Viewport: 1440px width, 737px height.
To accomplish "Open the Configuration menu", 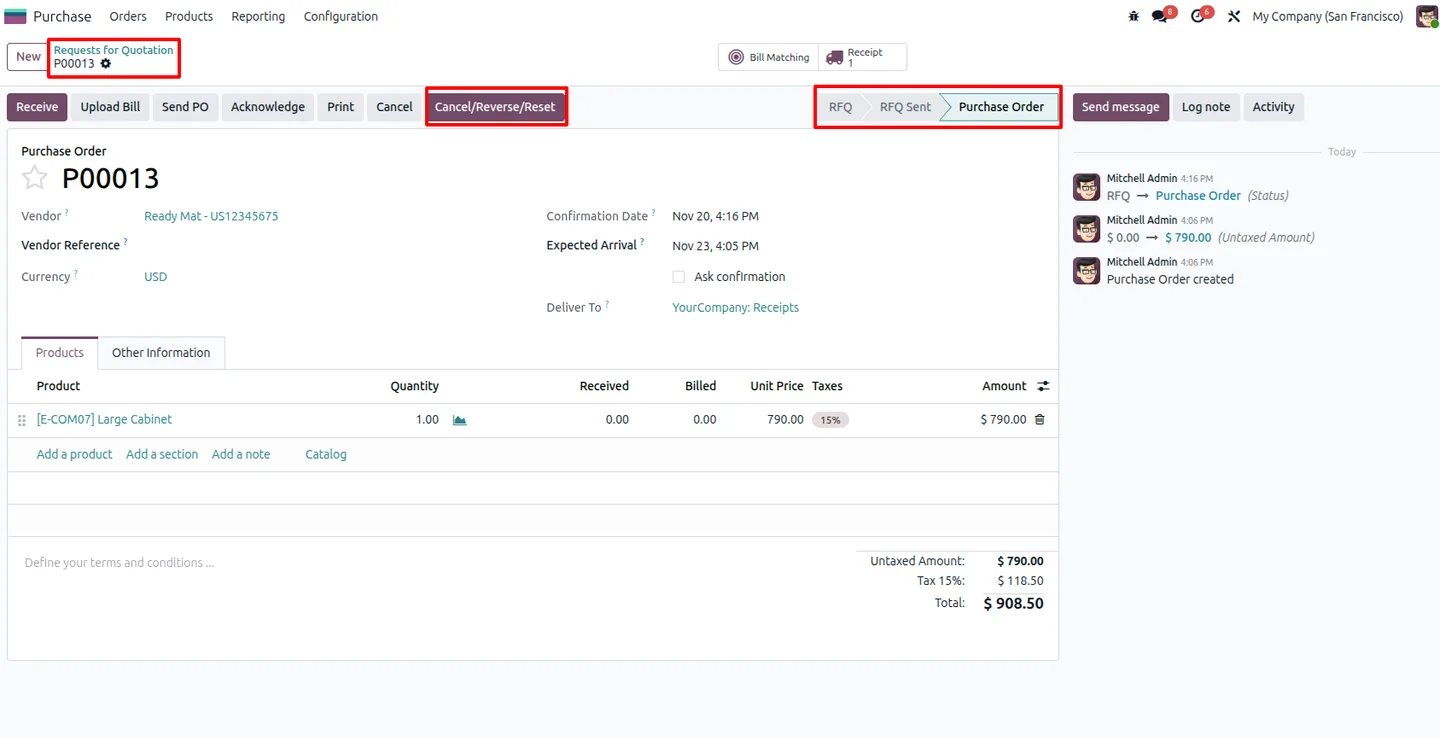I will (x=341, y=16).
